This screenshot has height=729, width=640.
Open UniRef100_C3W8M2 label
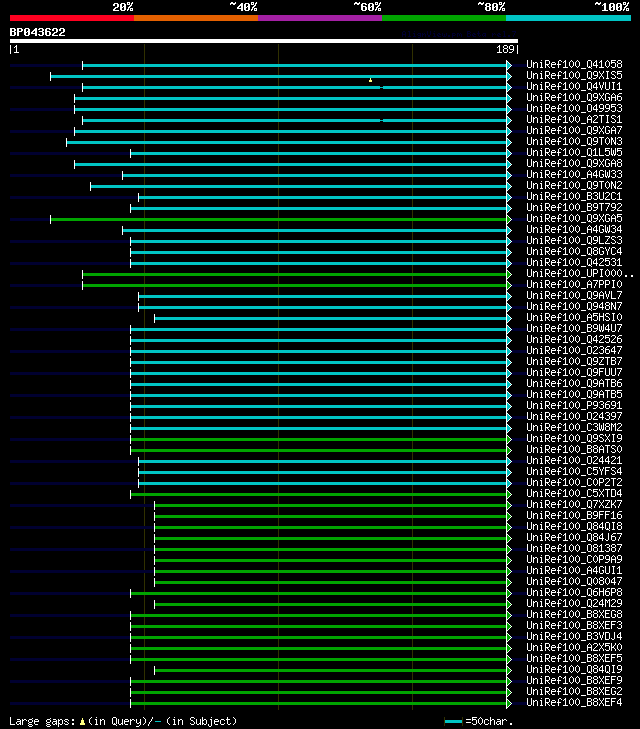[574, 428]
